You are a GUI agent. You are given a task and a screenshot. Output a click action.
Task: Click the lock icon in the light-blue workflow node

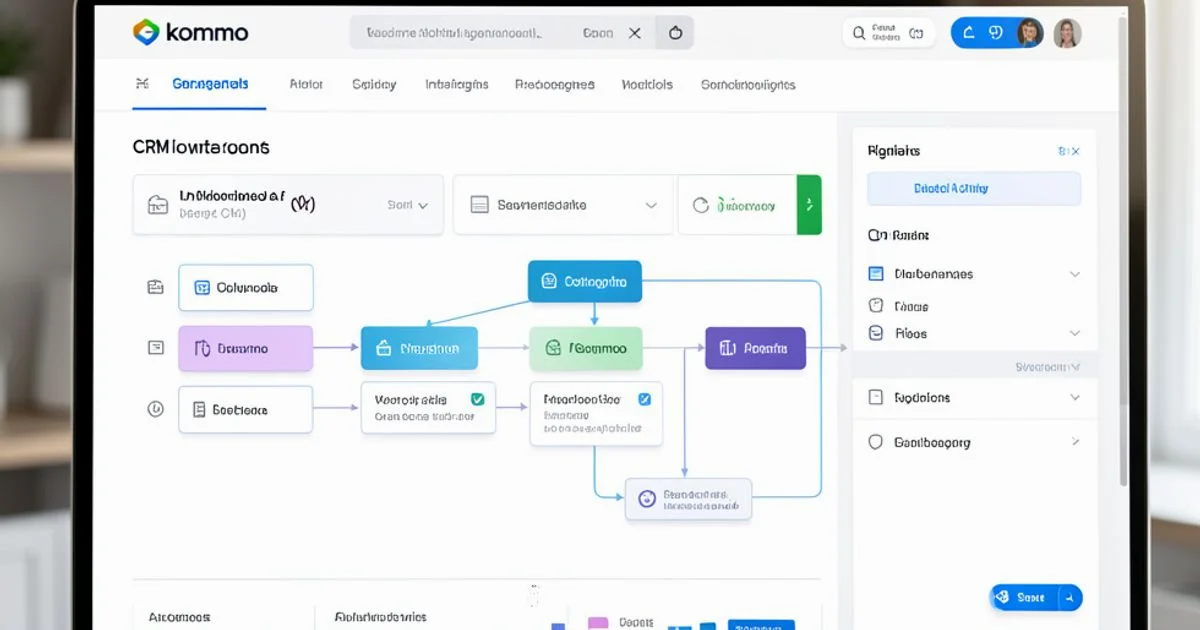382,349
